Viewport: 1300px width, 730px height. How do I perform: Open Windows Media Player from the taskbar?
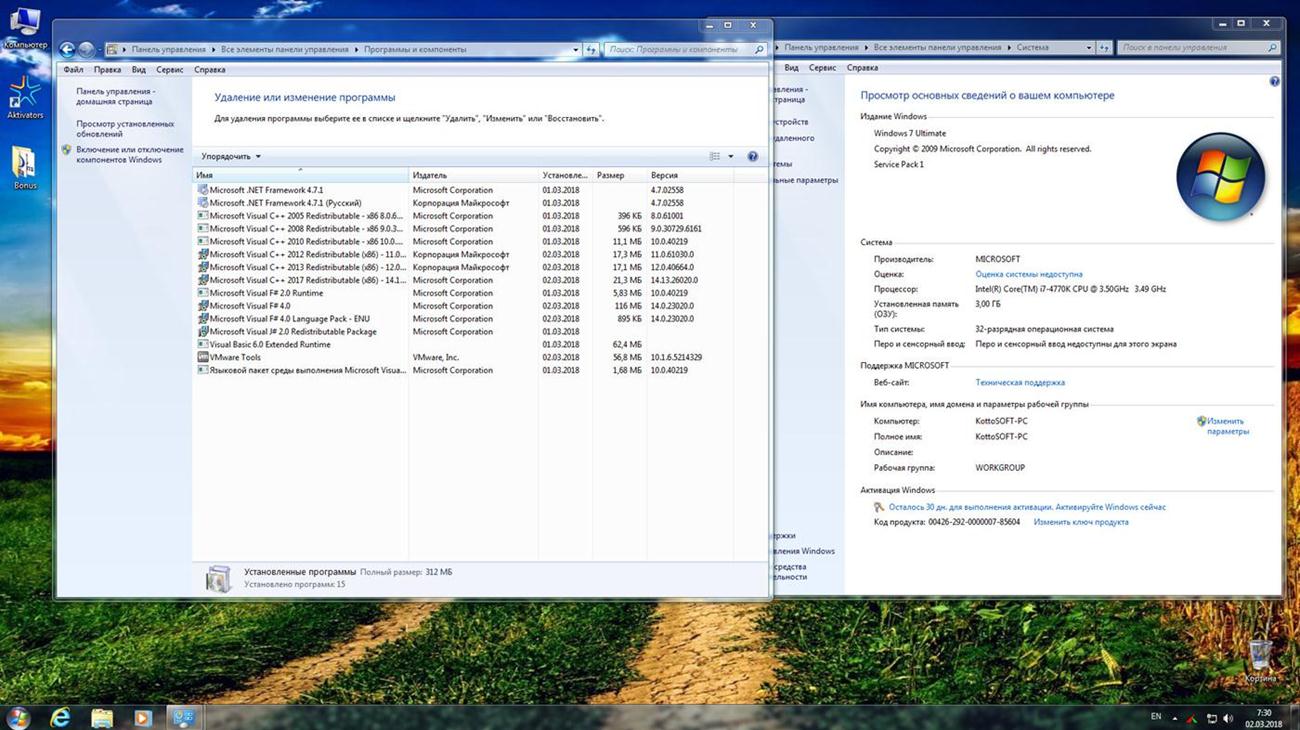[142, 717]
